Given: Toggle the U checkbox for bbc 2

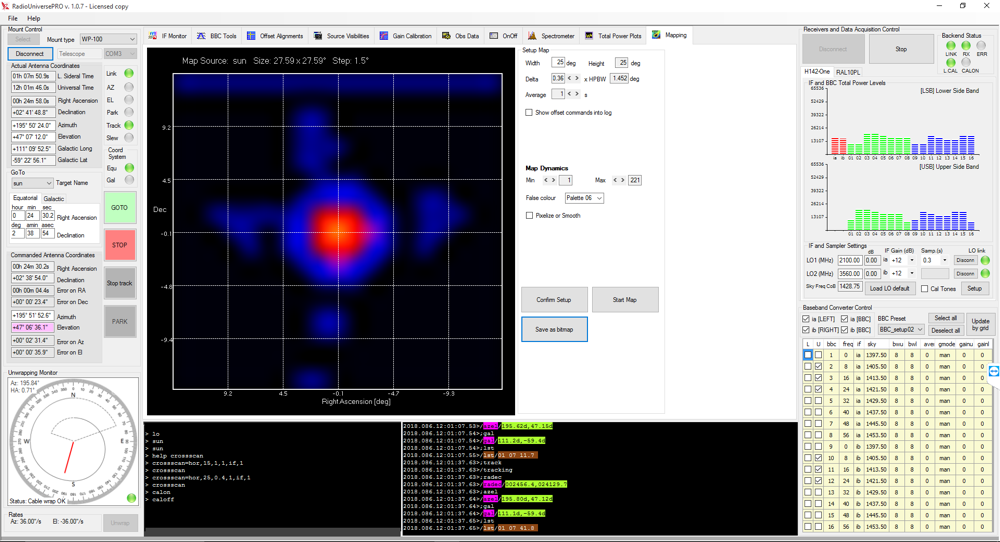Looking at the screenshot, I should click(819, 366).
